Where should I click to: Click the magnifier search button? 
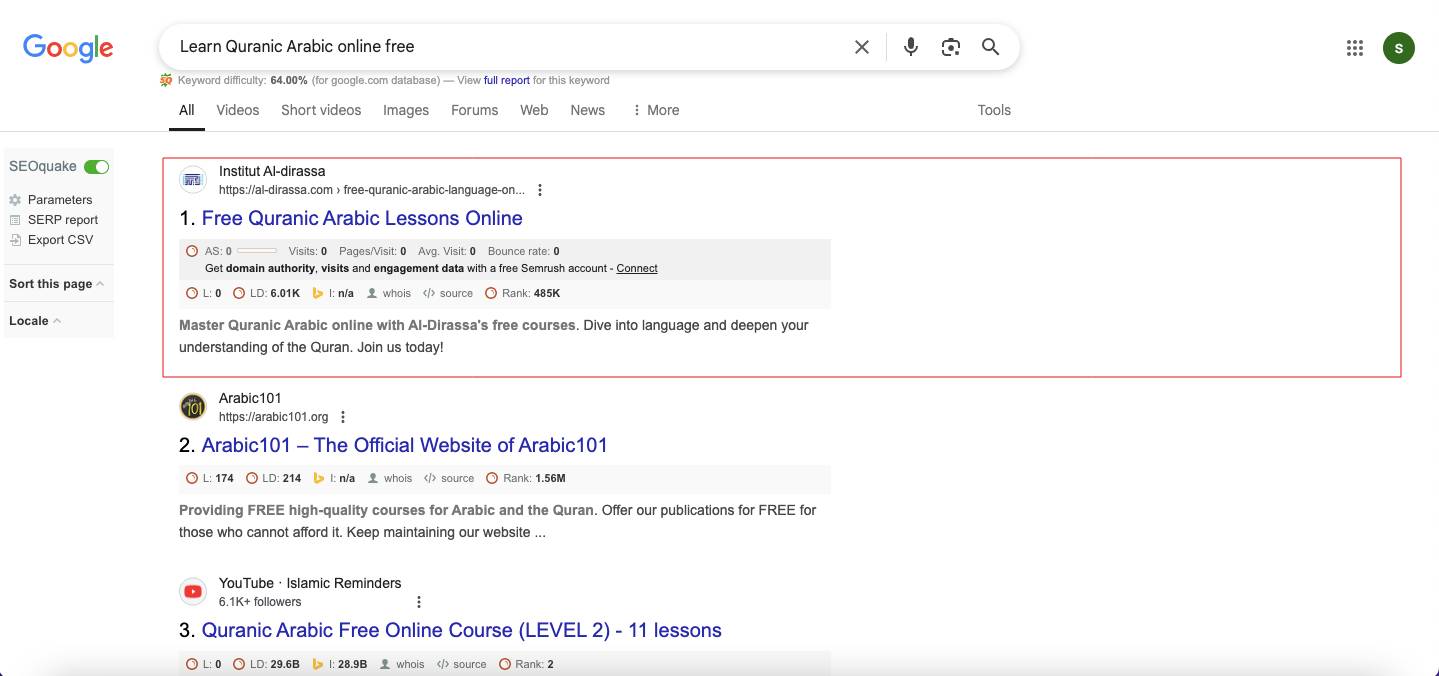pos(990,47)
